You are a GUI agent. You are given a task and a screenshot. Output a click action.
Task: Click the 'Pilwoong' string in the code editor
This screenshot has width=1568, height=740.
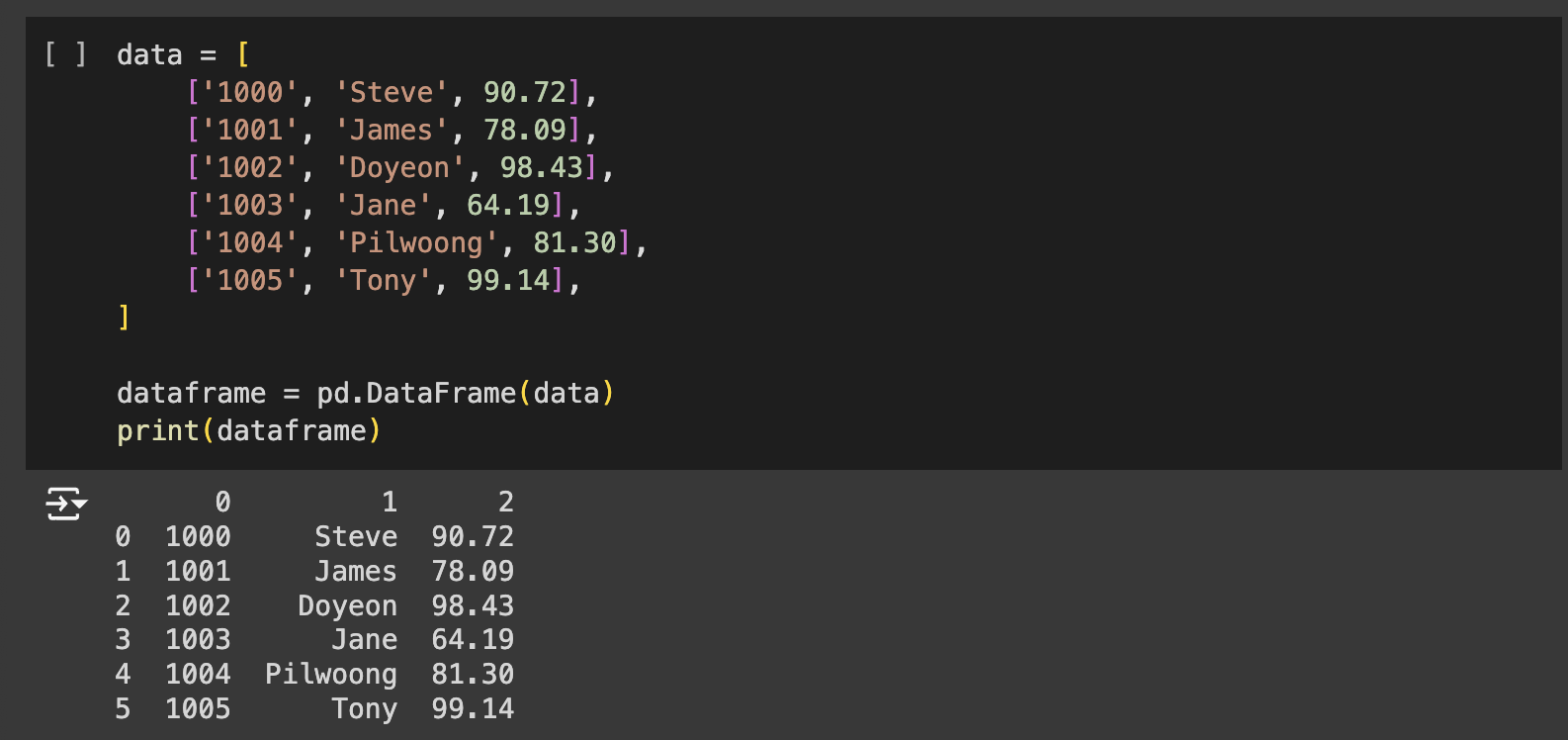416,242
